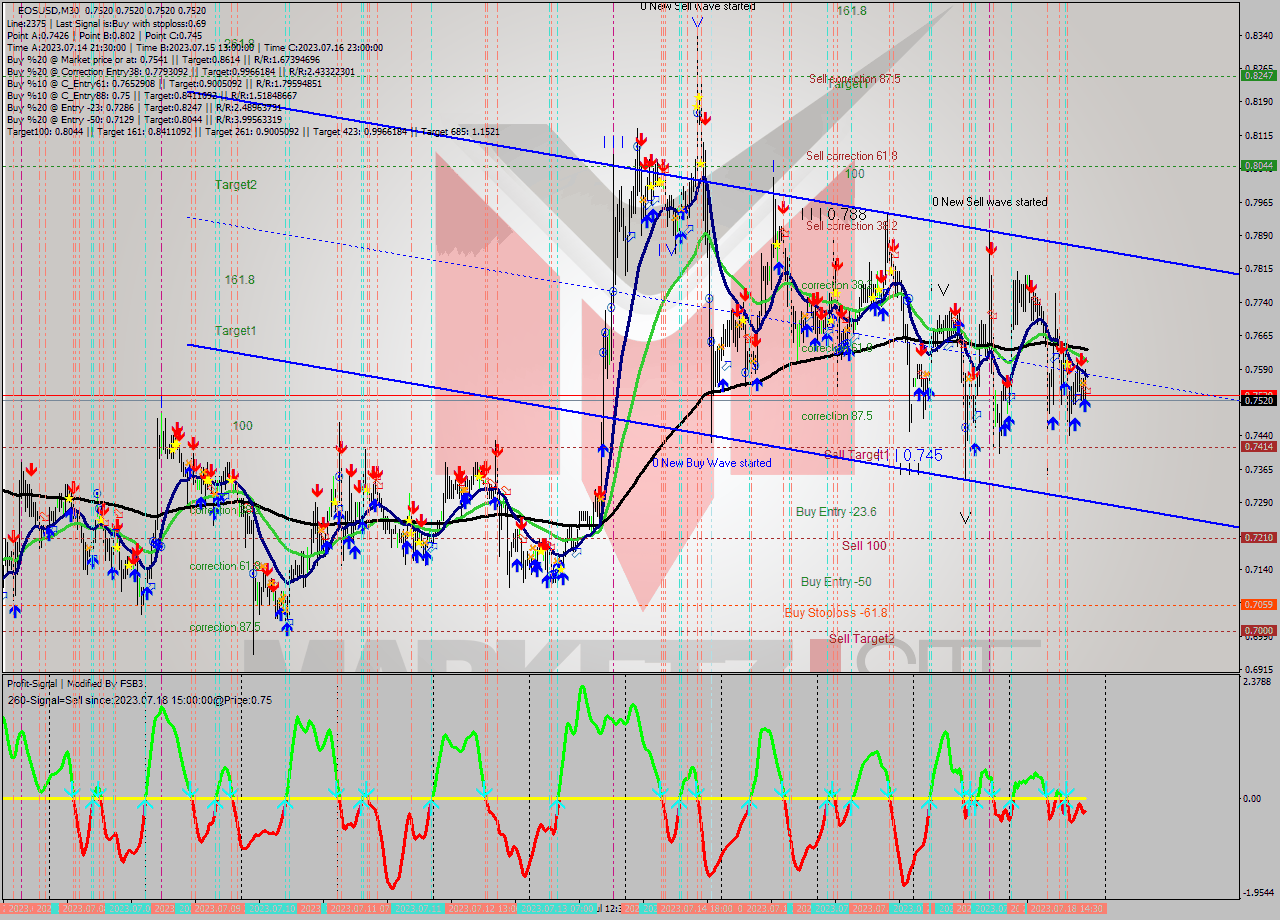Click the Sell Target1 0.745 label

click(880, 455)
